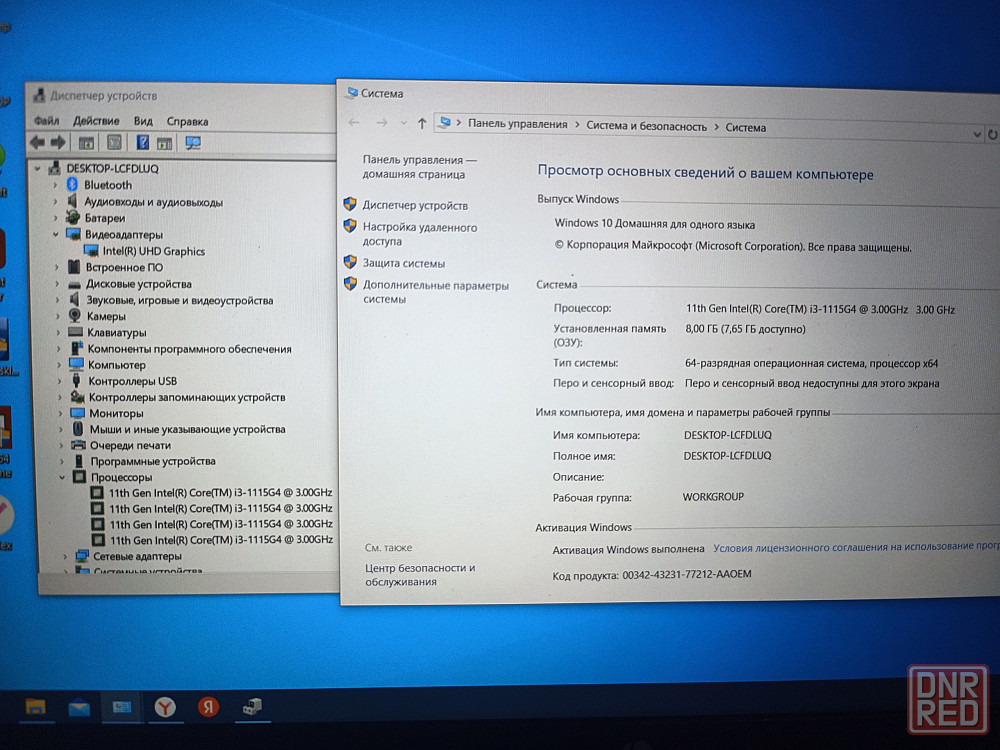Viewport: 1000px width, 750px height.
Task: Open the Справка menu
Action: click(x=187, y=121)
